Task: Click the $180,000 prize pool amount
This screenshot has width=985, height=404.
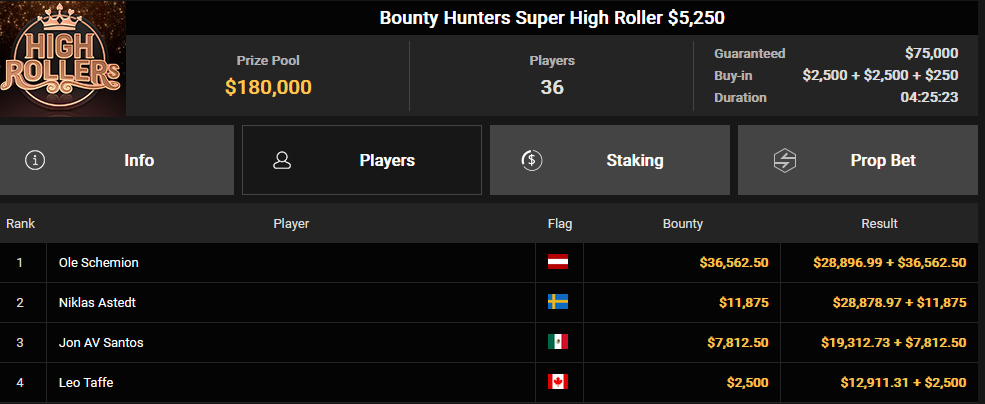Action: tap(268, 87)
